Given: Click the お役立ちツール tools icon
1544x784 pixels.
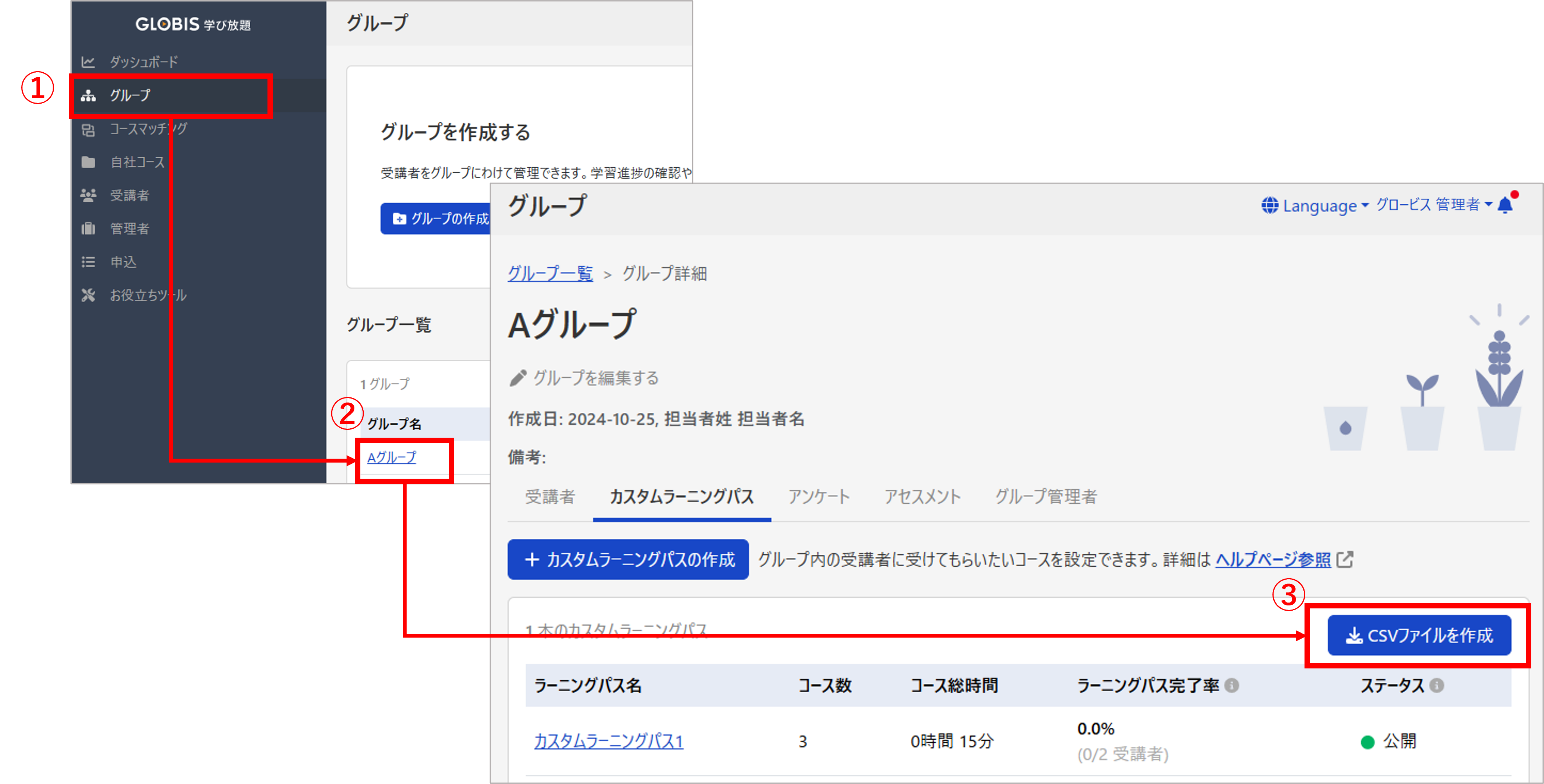Looking at the screenshot, I should tap(88, 295).
